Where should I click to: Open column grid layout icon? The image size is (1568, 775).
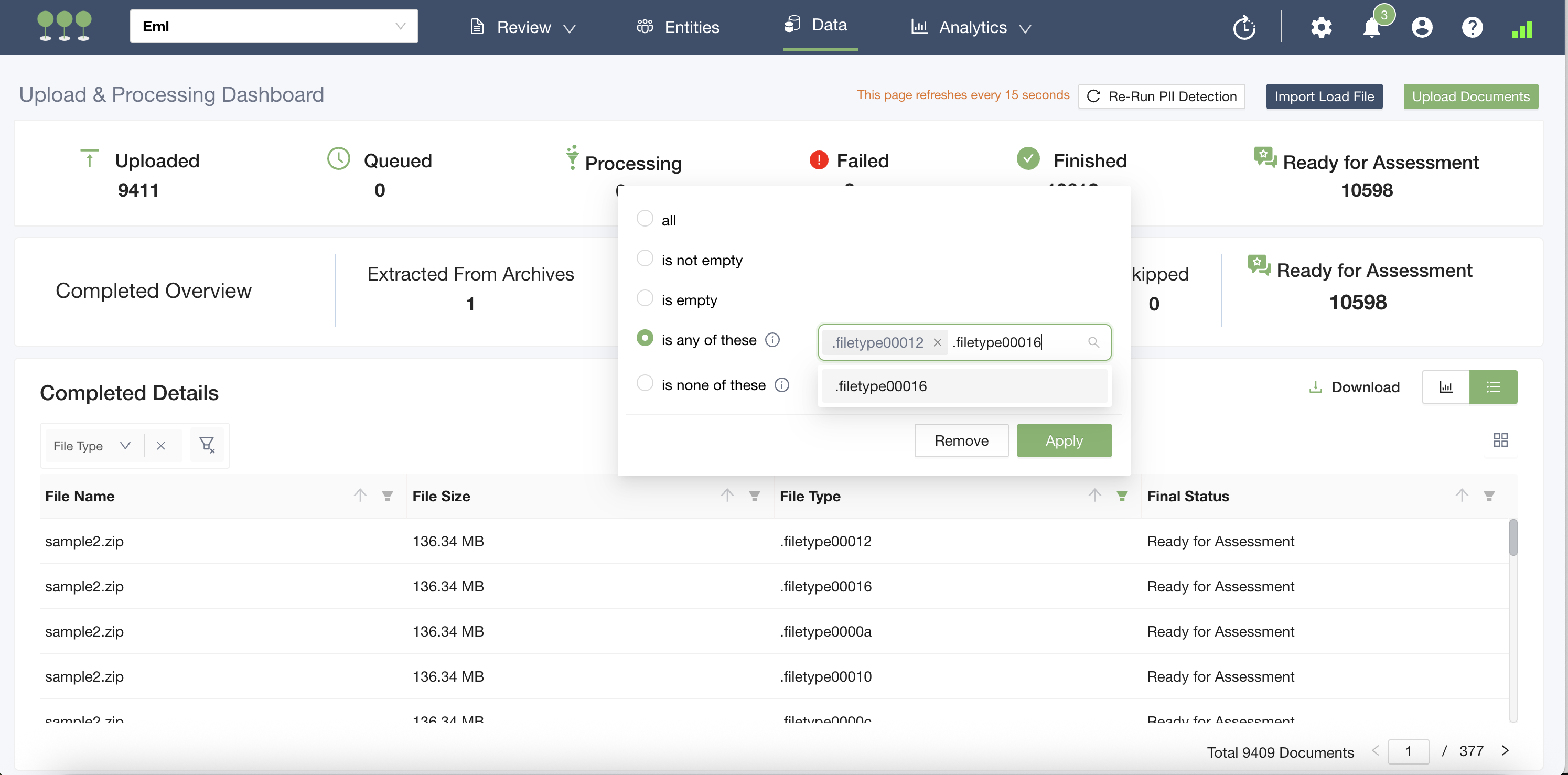1500,439
